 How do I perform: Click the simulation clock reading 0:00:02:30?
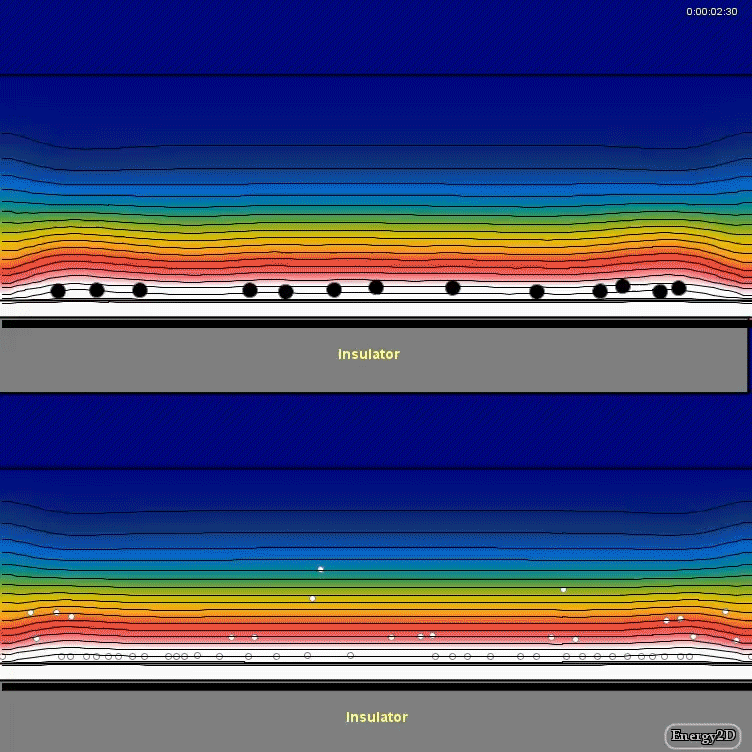click(x=711, y=12)
